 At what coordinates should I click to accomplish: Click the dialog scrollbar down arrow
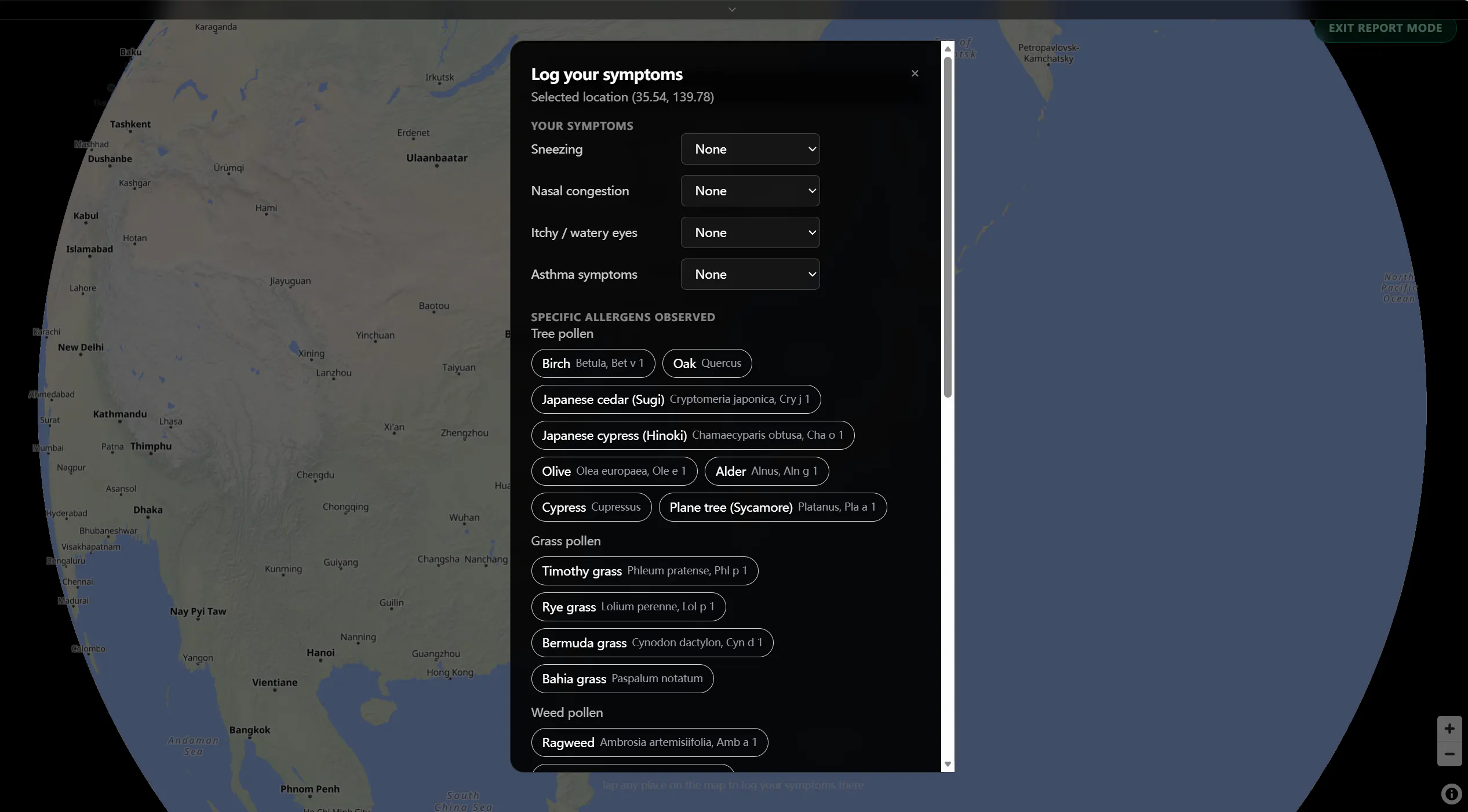tap(948, 764)
